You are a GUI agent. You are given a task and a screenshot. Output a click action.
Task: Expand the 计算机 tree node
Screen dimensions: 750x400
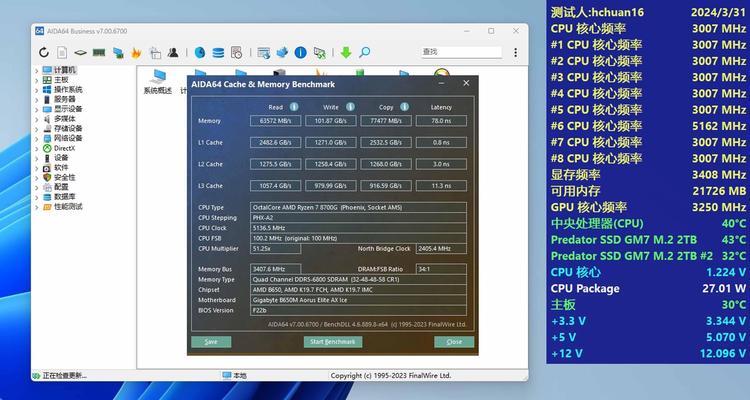[x=37, y=70]
